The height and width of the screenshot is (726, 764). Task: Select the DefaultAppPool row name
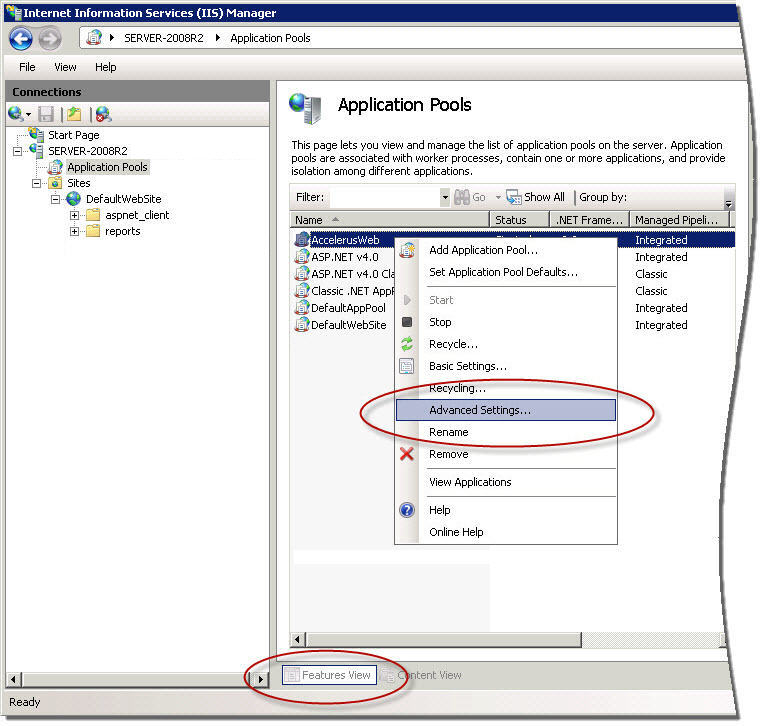click(348, 308)
